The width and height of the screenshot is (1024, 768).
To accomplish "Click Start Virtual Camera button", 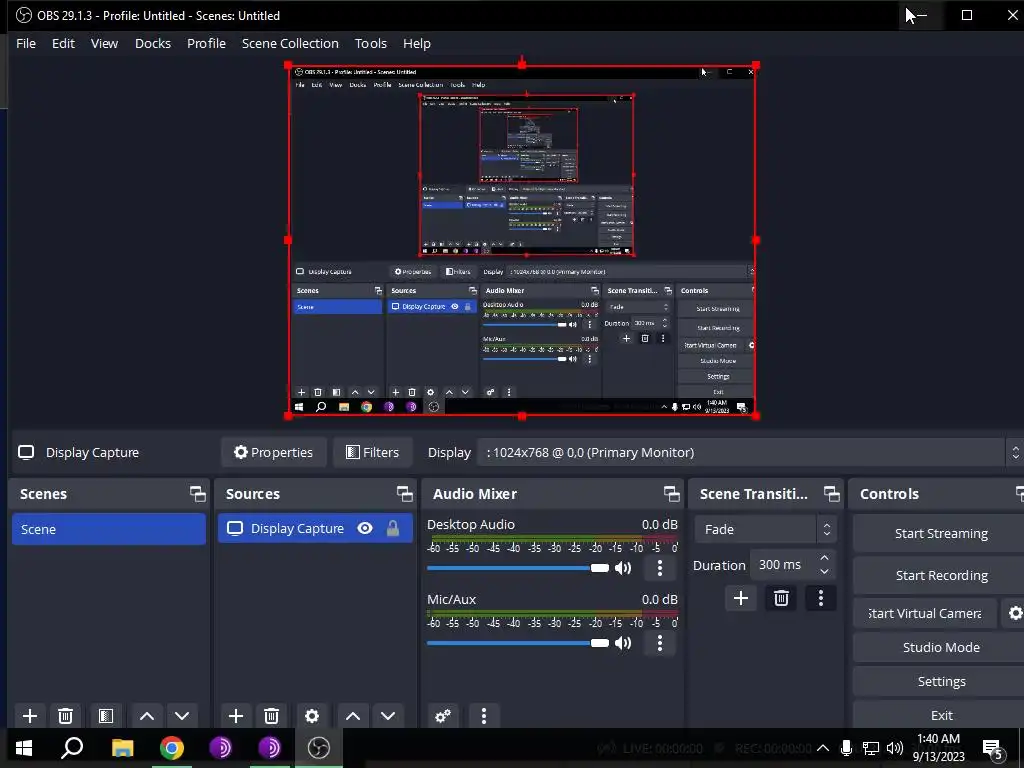I will point(925,613).
